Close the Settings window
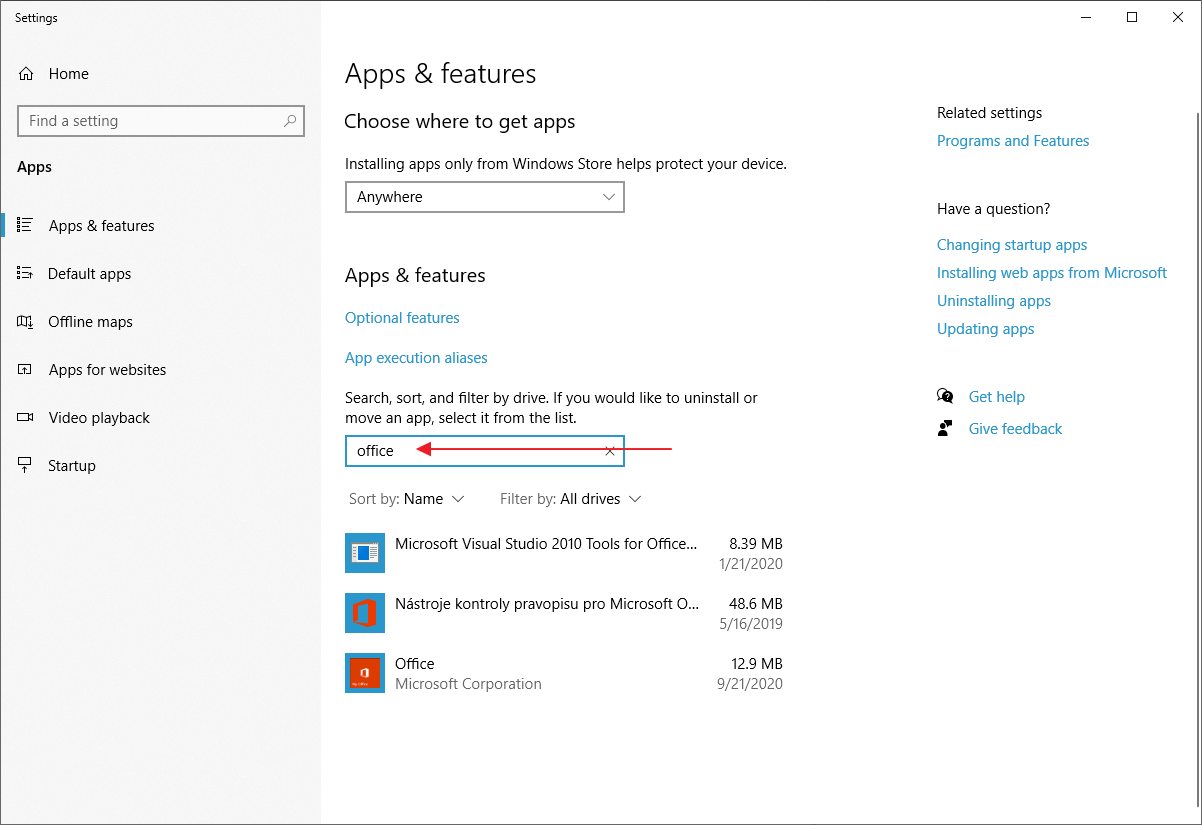1202x825 pixels. click(1178, 17)
